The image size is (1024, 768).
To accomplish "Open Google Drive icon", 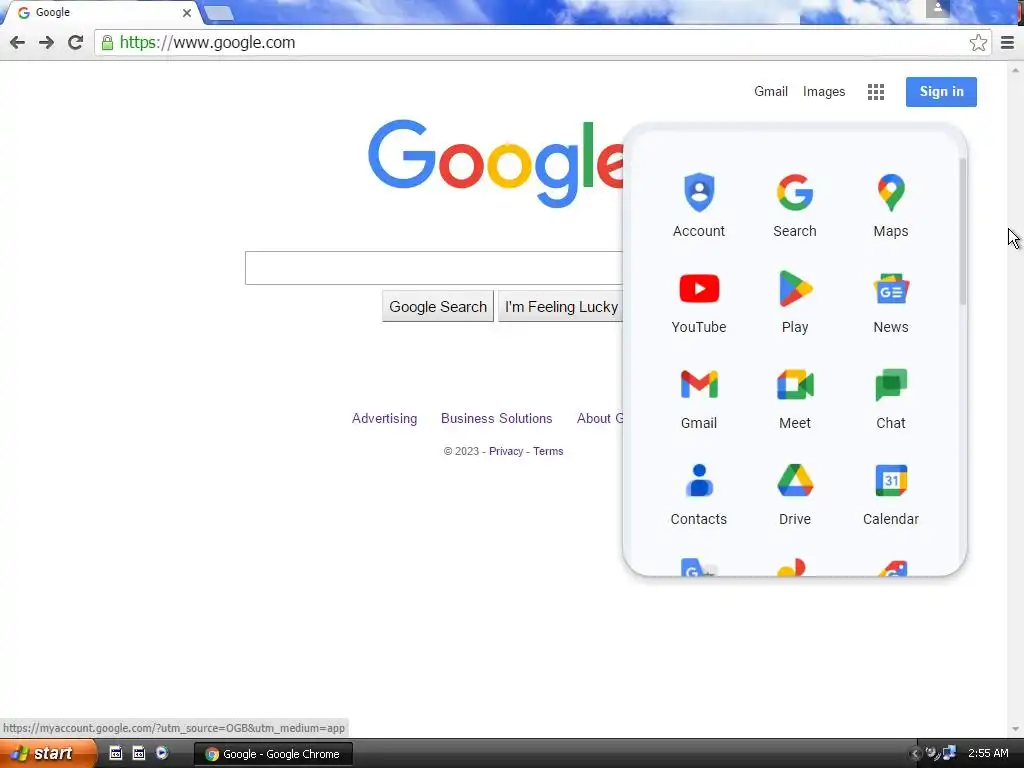I will [x=795, y=494].
